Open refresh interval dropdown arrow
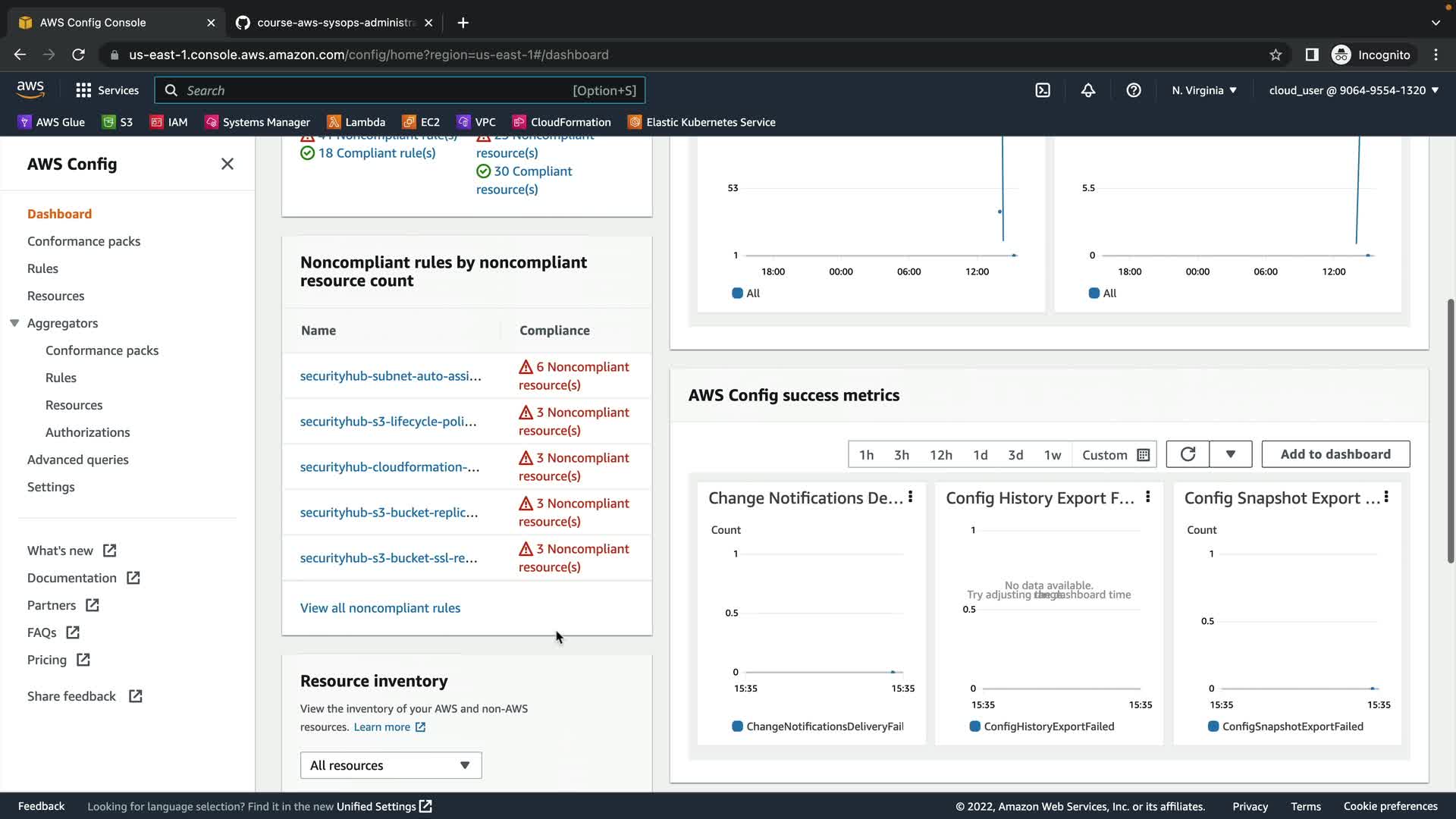Image resolution: width=1456 pixels, height=819 pixels. pos(1230,454)
